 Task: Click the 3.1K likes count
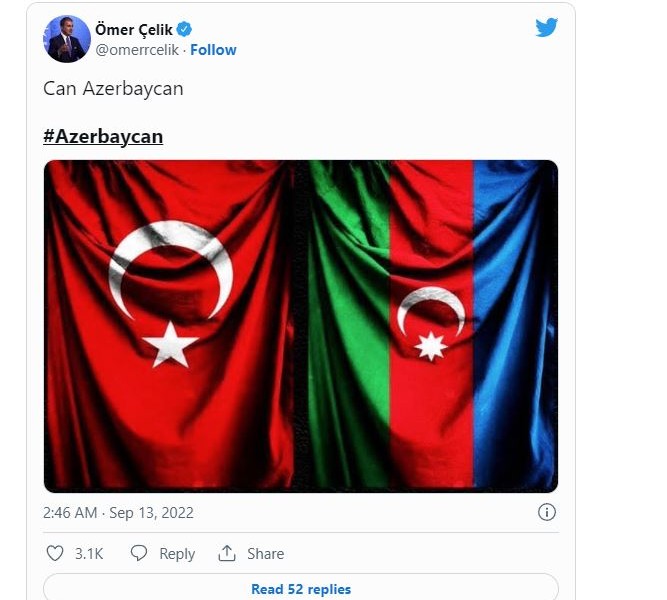coord(89,554)
